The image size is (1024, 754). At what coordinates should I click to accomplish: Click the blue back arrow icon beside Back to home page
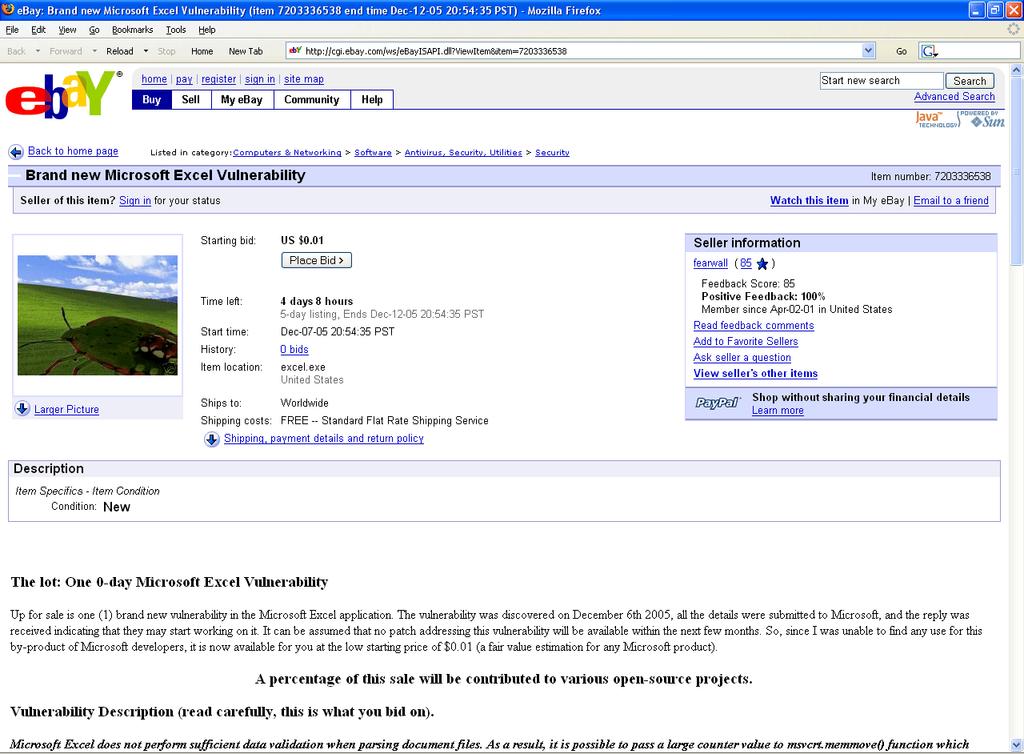click(16, 152)
